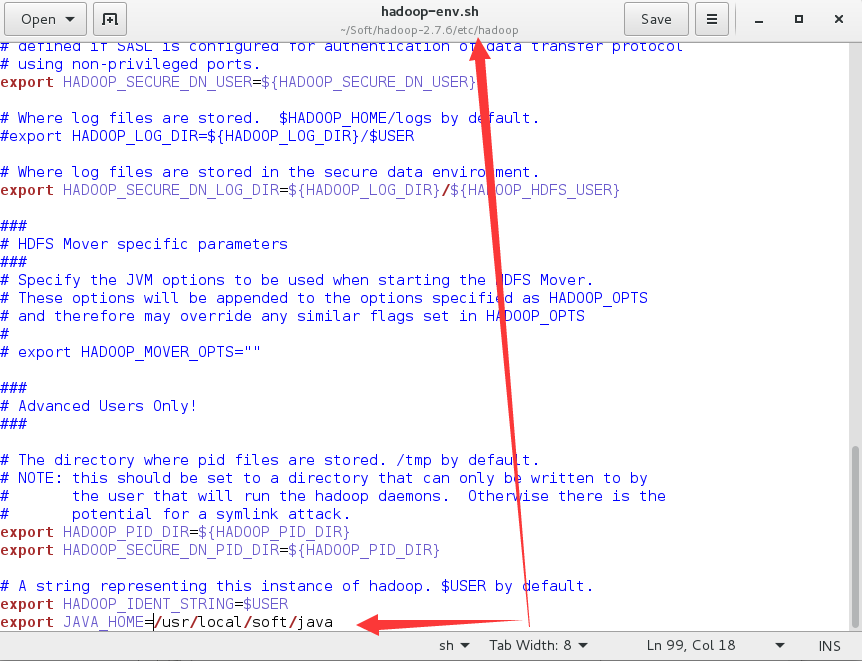Image resolution: width=862 pixels, height=661 pixels.
Task: Save the hadoop-env.sh file
Action: click(656, 19)
